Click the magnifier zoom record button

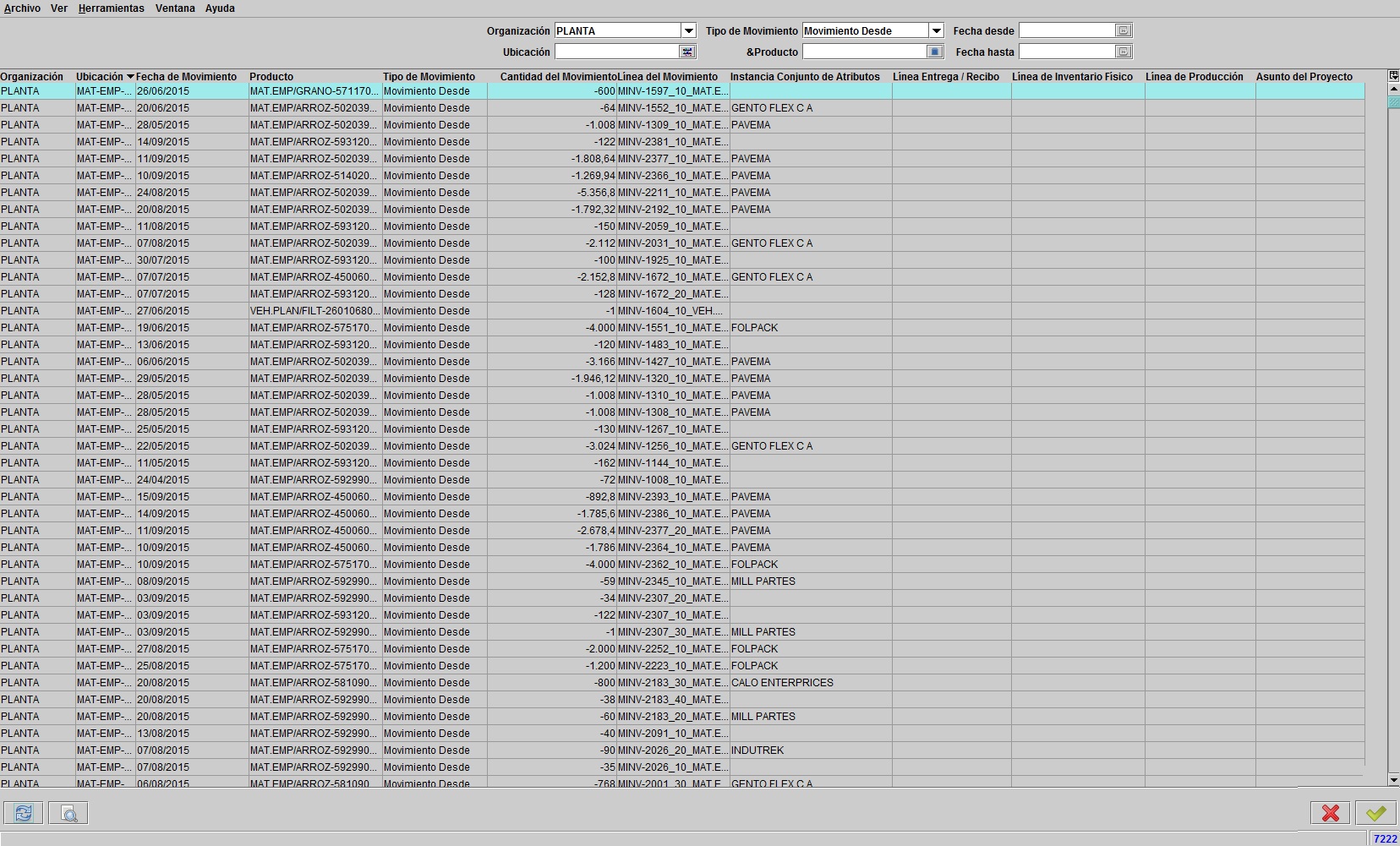pos(68,813)
